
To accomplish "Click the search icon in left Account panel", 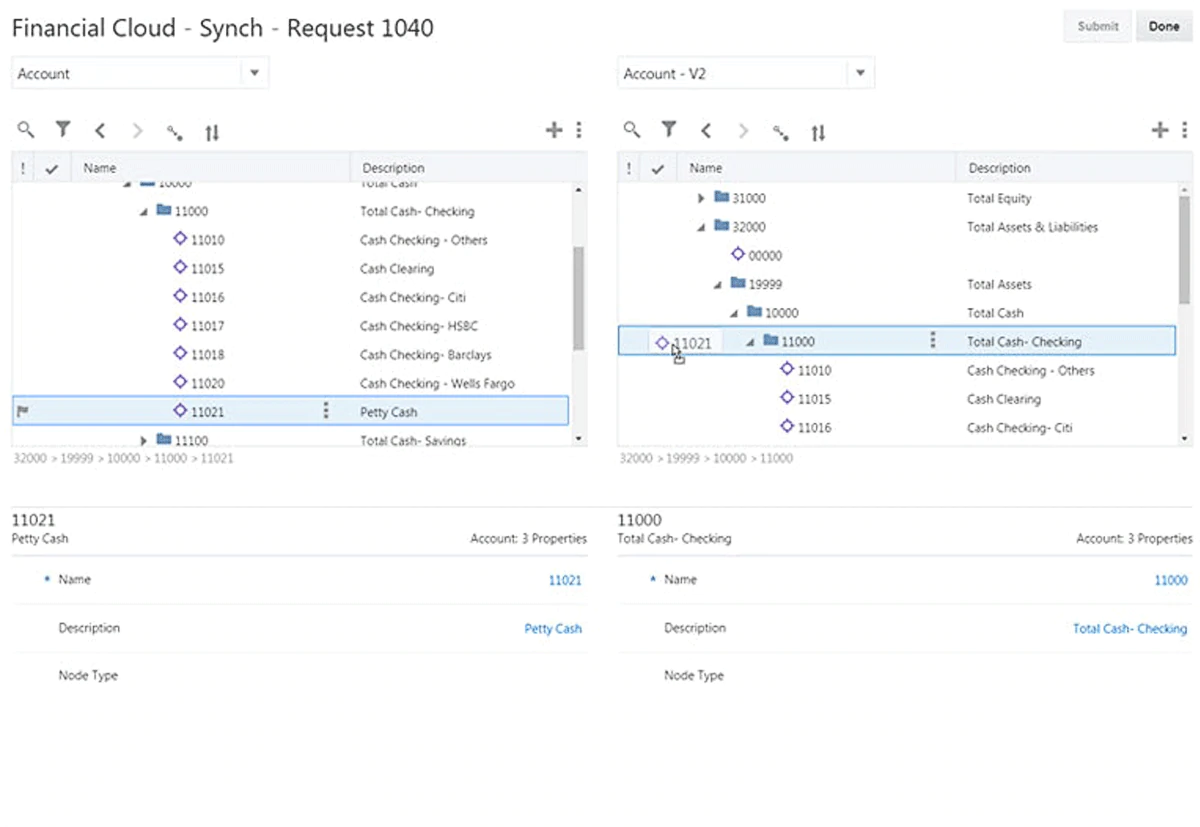I will [26, 130].
